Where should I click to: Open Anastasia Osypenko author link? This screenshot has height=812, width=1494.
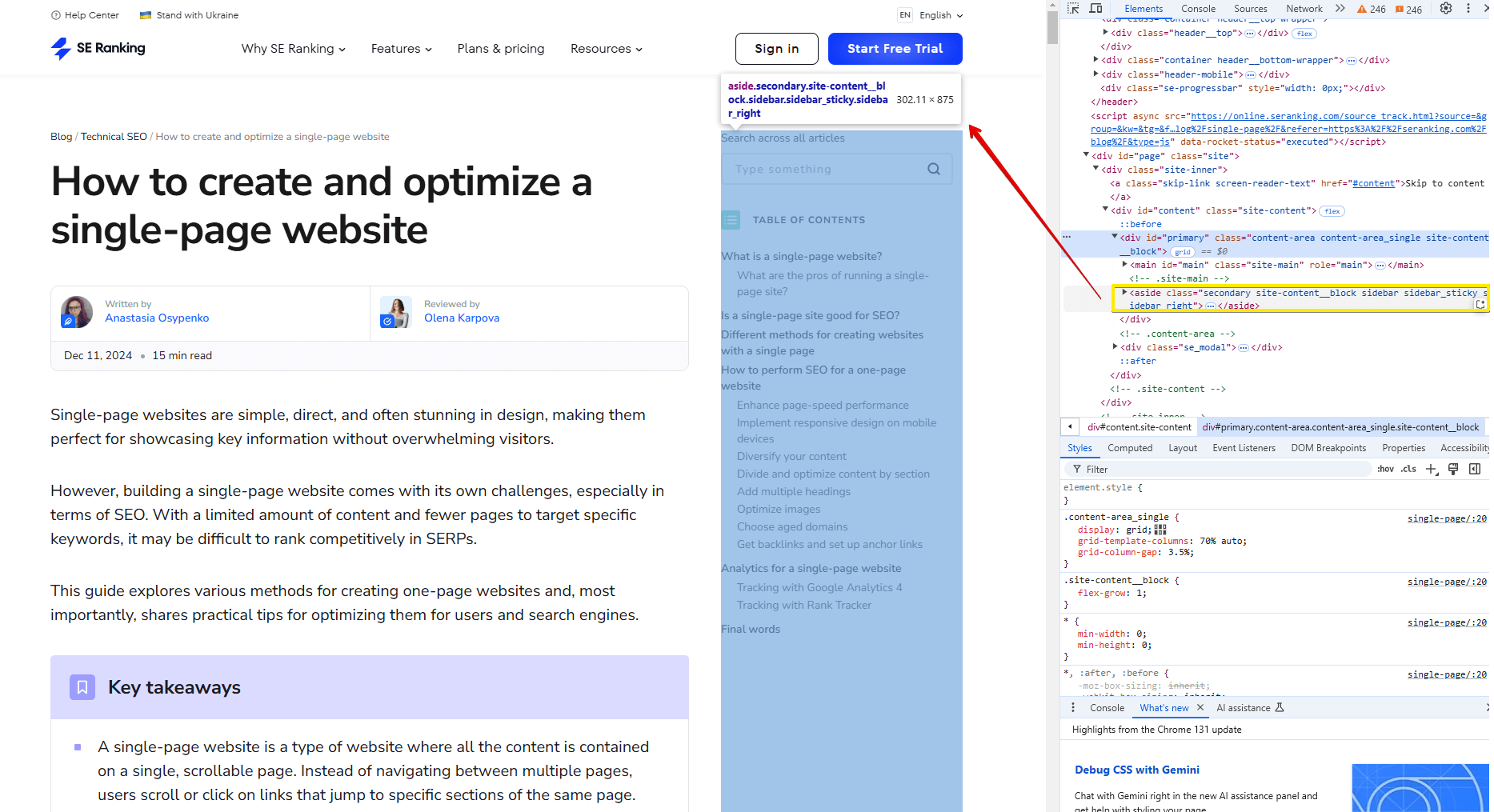(157, 318)
